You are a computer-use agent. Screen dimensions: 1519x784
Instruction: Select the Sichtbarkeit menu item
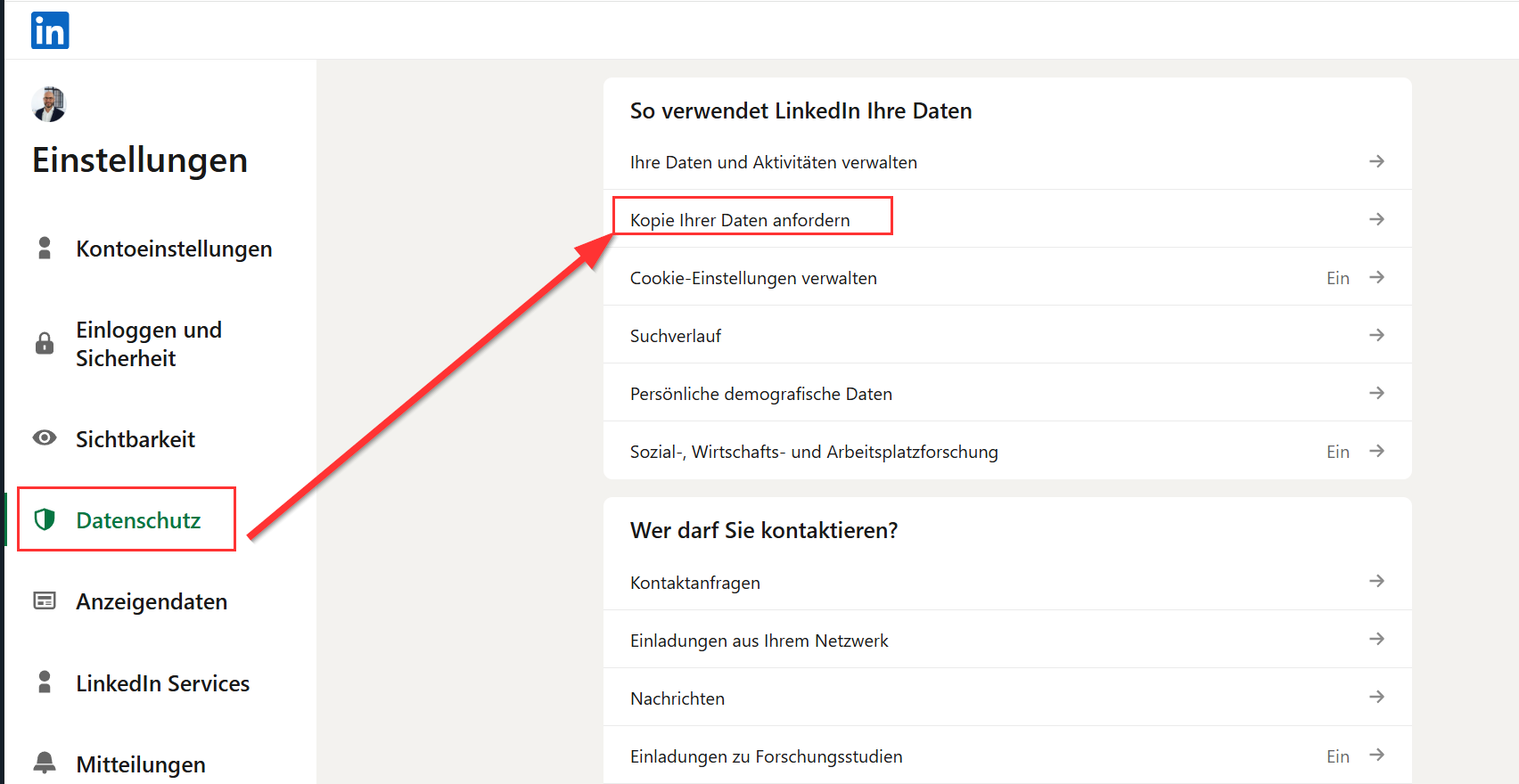[135, 439]
